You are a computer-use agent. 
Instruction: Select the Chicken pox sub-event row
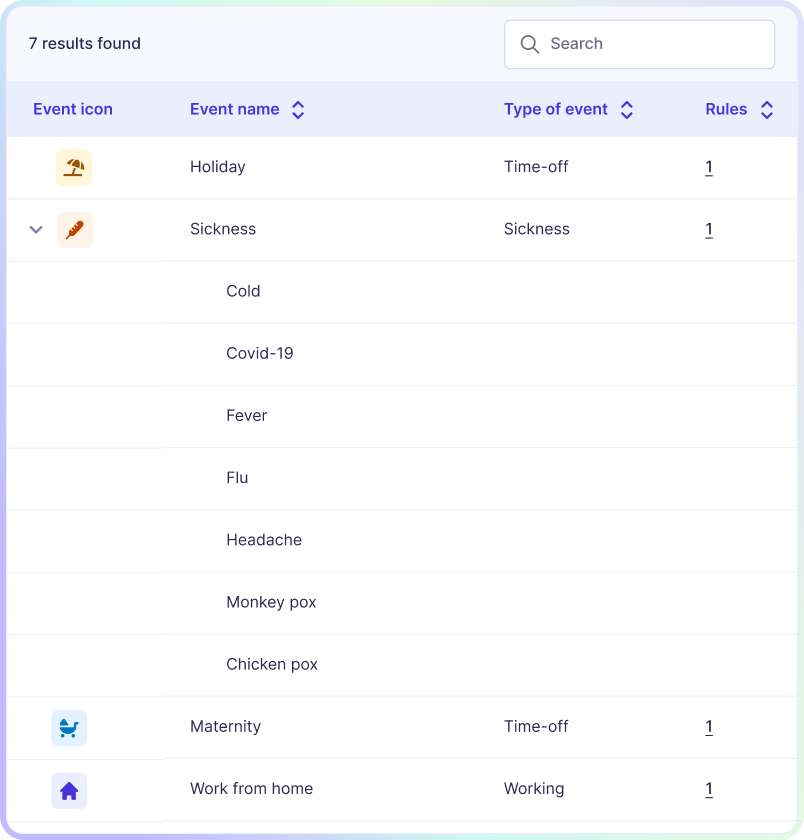(272, 664)
